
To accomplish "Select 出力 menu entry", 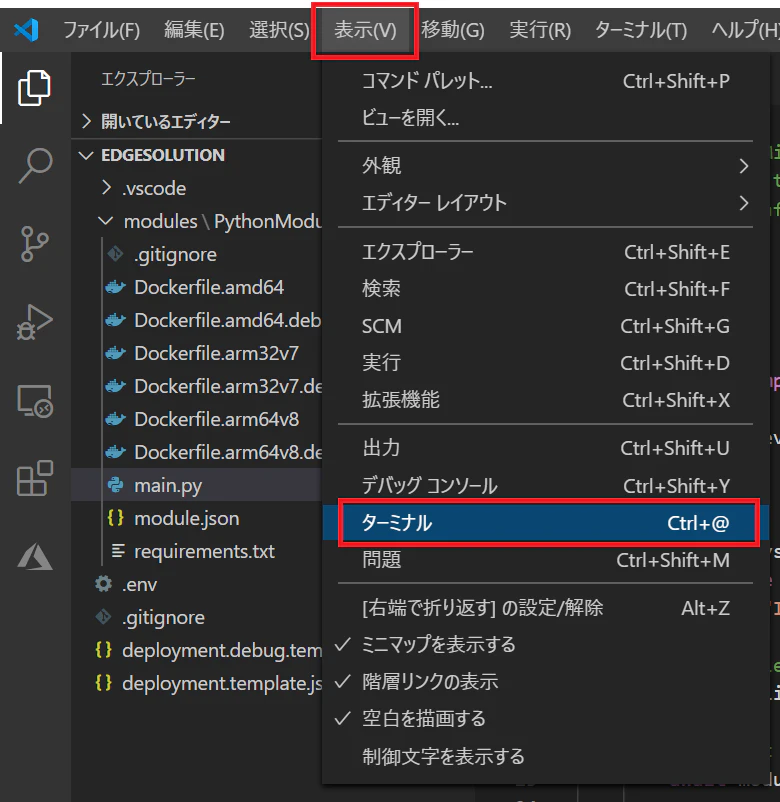I will (545, 449).
